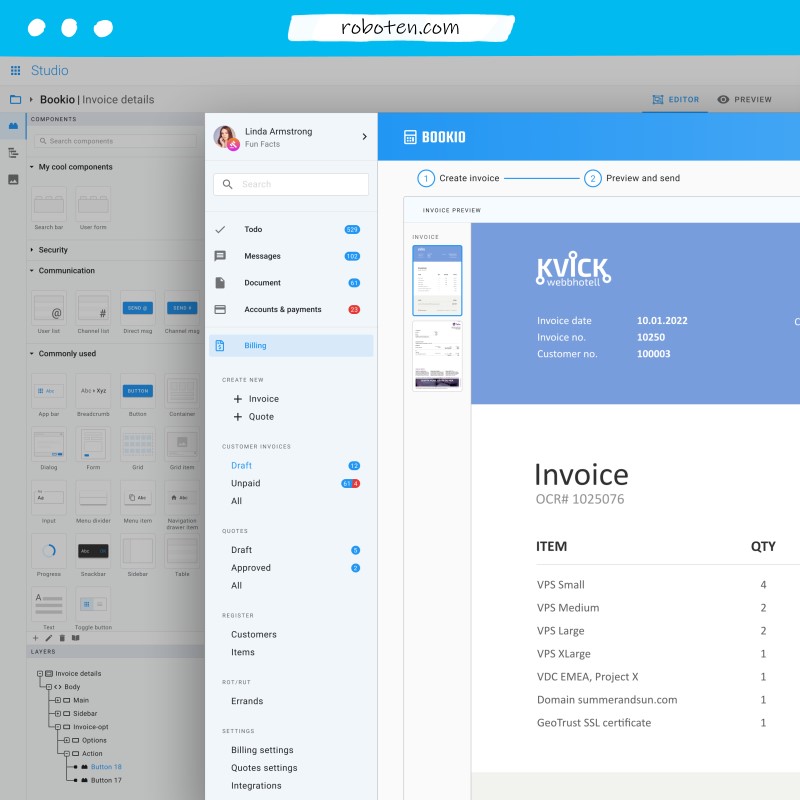Select the Form component

[x=93, y=448]
